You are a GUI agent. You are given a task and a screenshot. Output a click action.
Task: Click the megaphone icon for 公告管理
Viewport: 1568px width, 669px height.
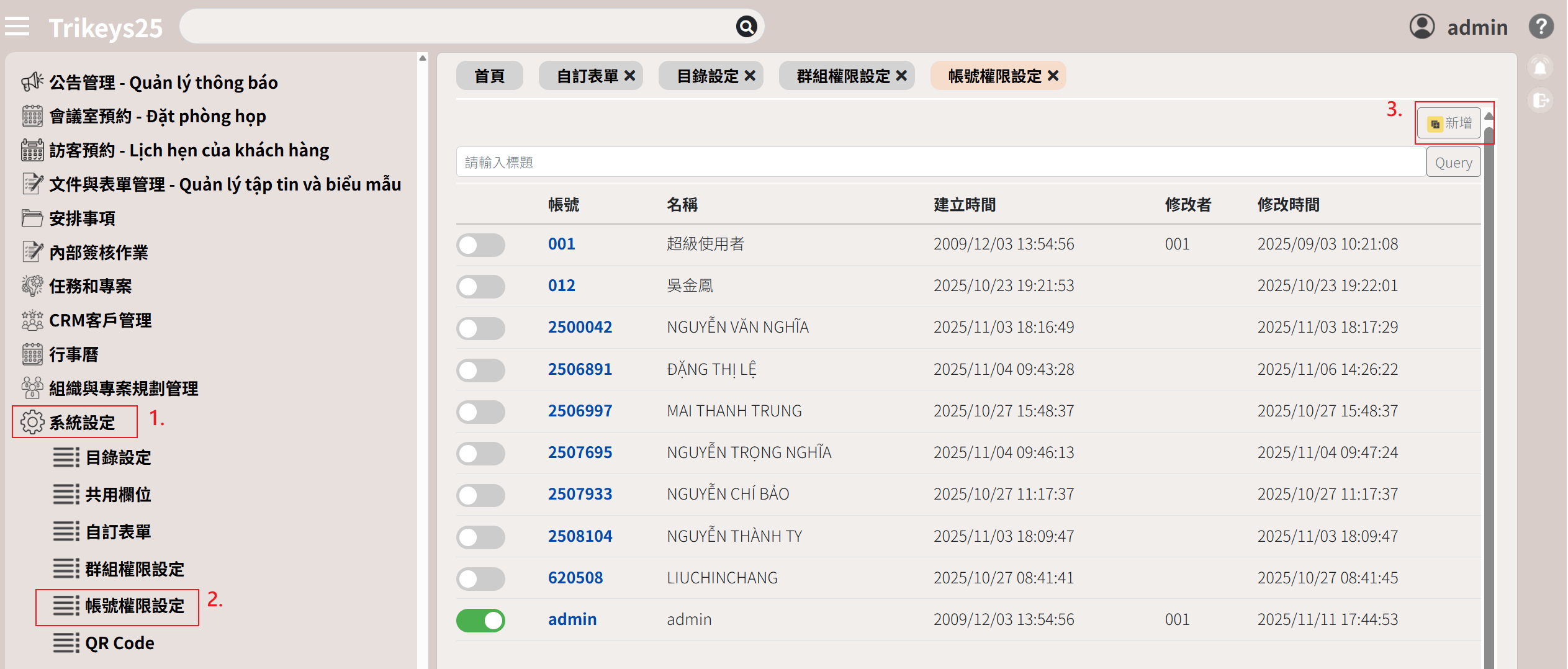[32, 82]
